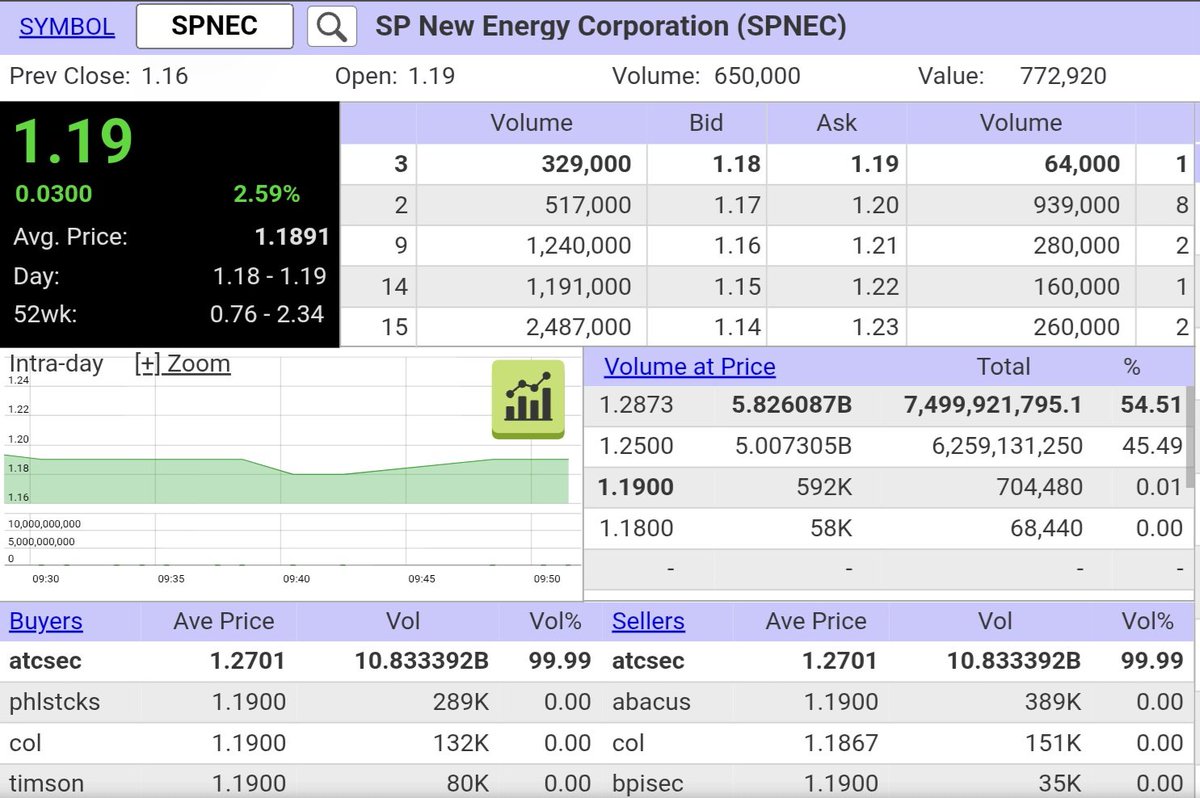Open the Volume at Price link
The image size is (1200, 798).
point(690,367)
